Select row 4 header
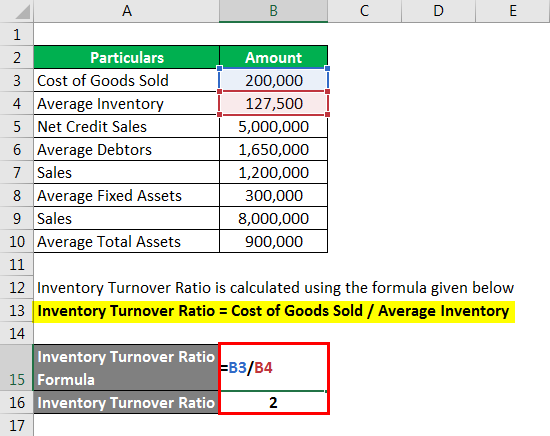Screen dimensions: 550x436 point(16,103)
